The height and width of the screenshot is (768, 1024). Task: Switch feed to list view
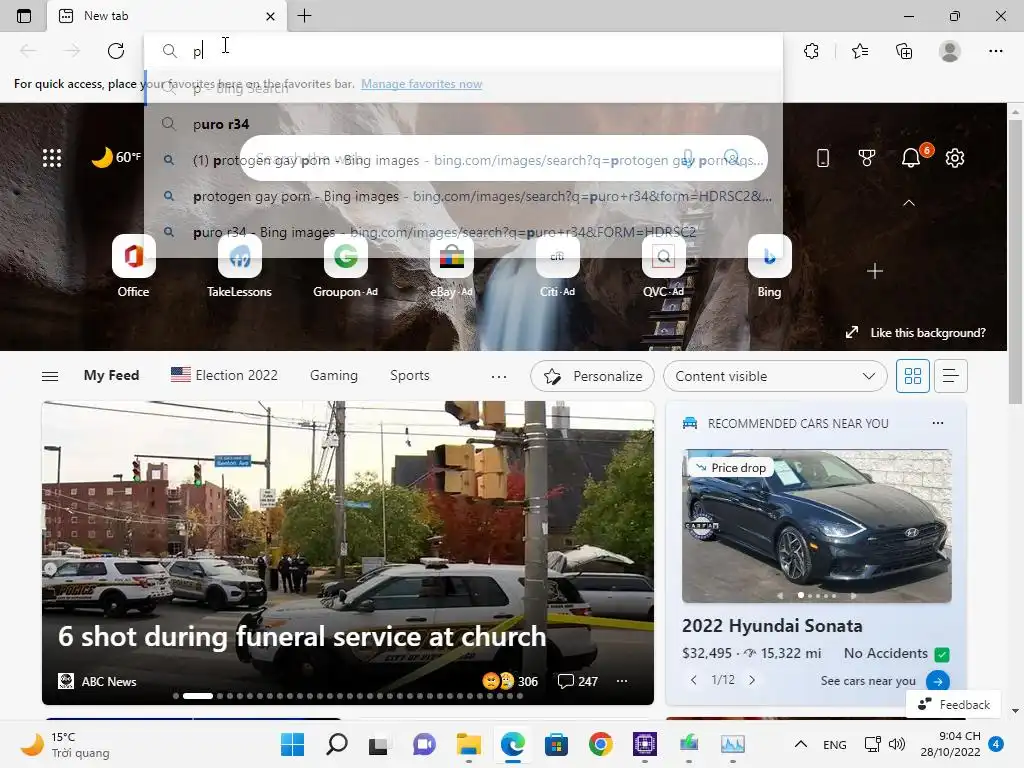[x=950, y=376]
